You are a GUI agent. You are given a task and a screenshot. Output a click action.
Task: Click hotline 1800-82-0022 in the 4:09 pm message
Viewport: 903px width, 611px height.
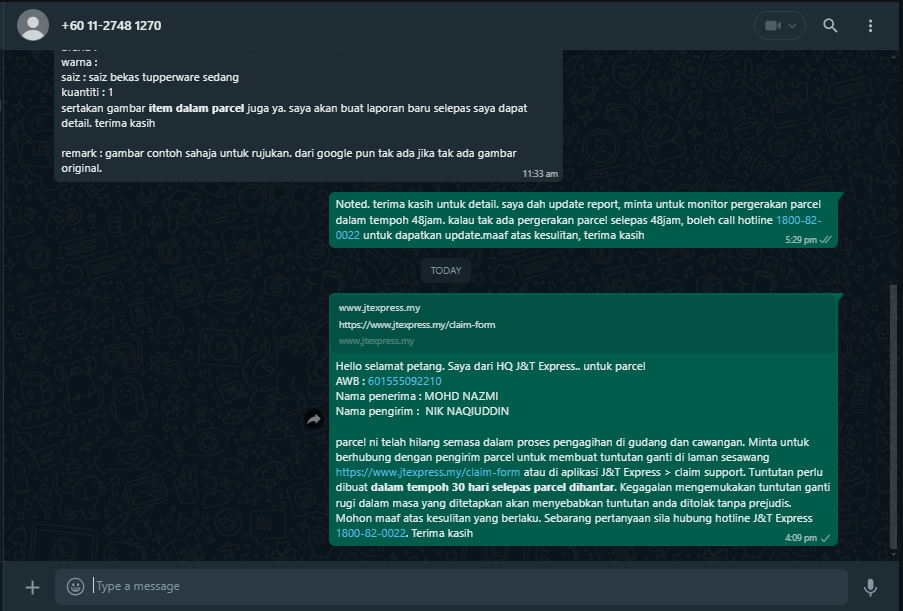coord(371,533)
